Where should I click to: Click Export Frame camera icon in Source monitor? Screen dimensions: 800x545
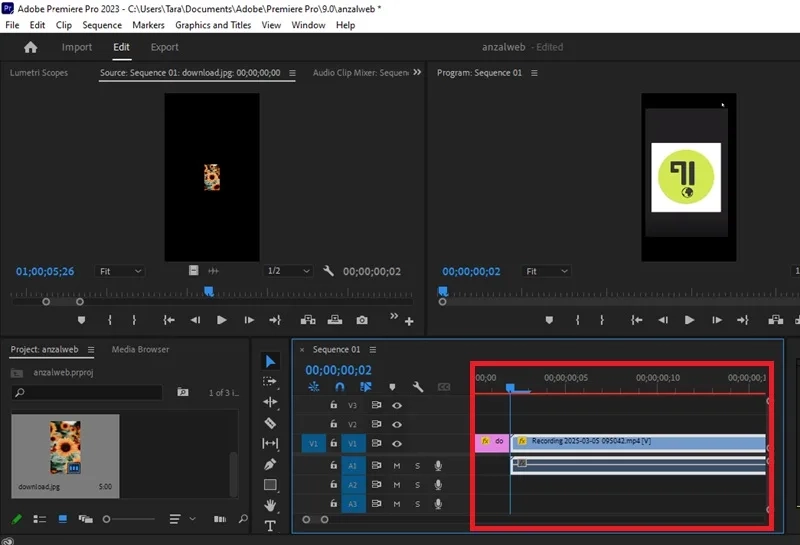pyautogui.click(x=362, y=320)
